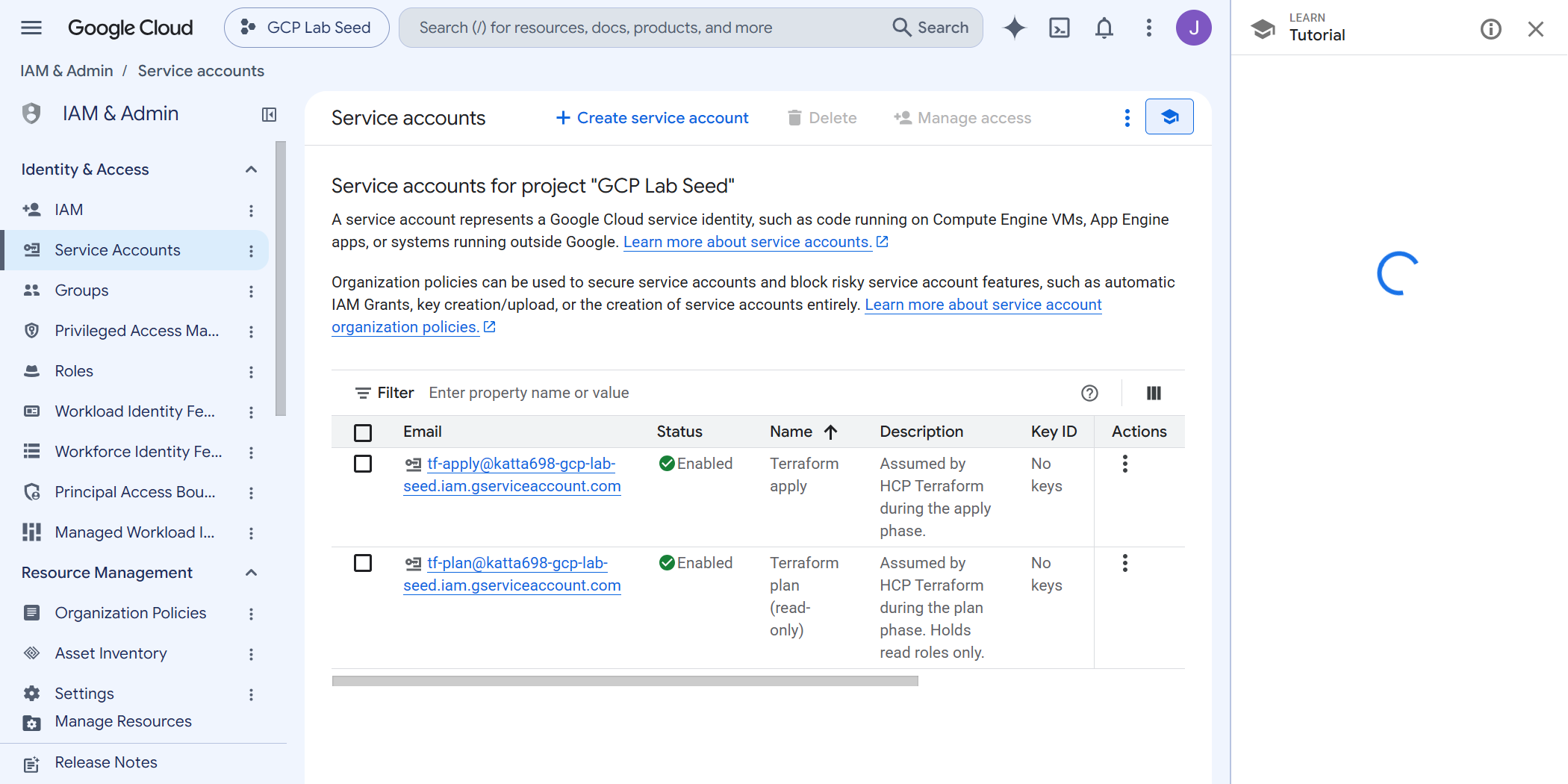This screenshot has width=1568, height=784.
Task: Open Learn more about service accounts link
Action: pyautogui.click(x=756, y=242)
